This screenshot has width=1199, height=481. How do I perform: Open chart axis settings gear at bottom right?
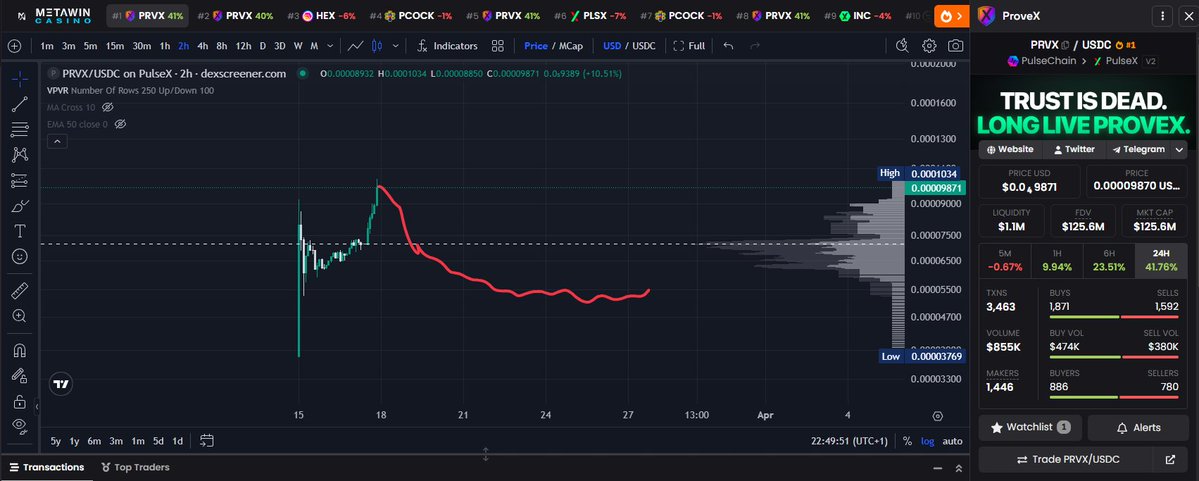(x=937, y=416)
